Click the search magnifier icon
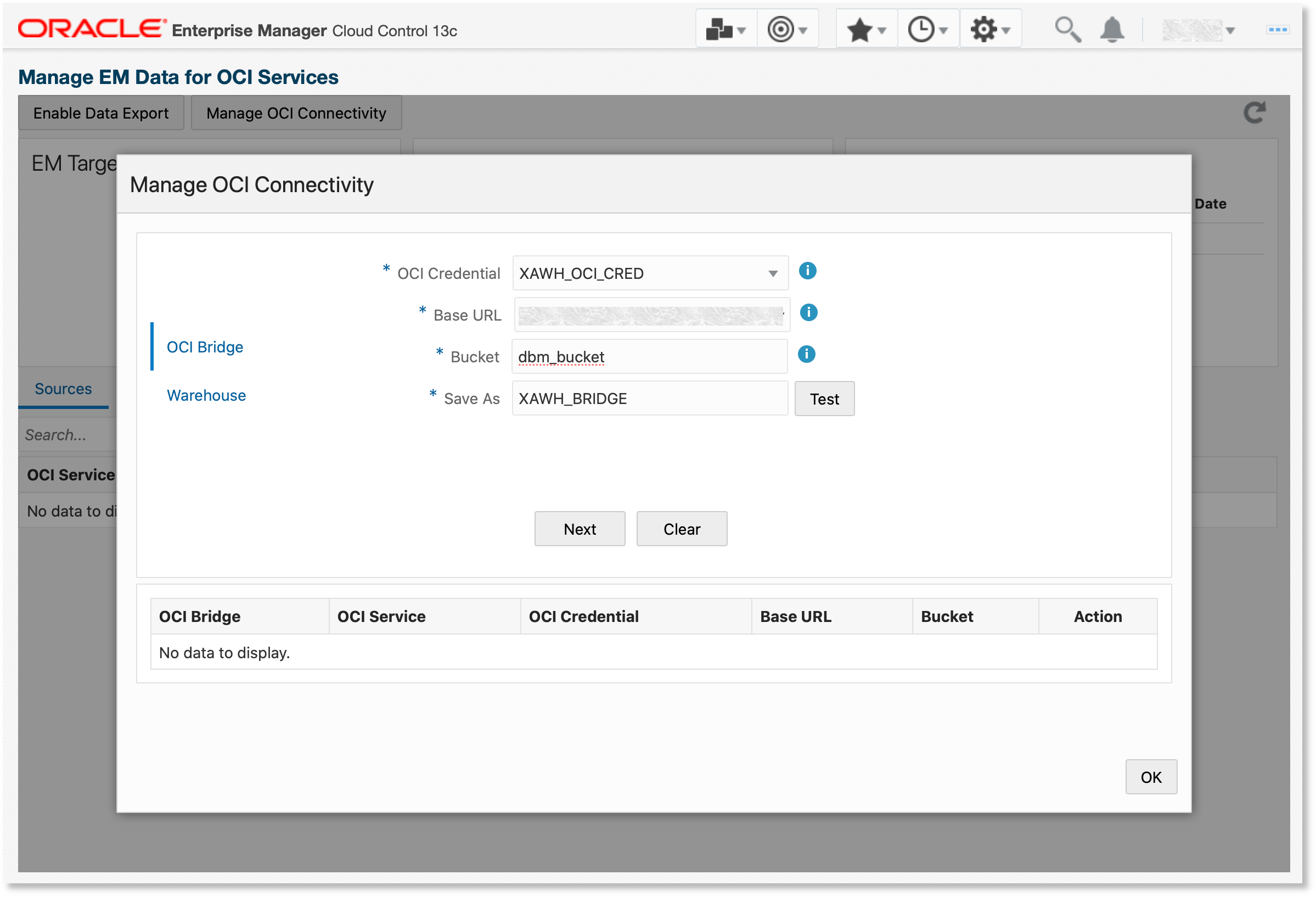This screenshot has width=1316, height=897. point(1067,30)
